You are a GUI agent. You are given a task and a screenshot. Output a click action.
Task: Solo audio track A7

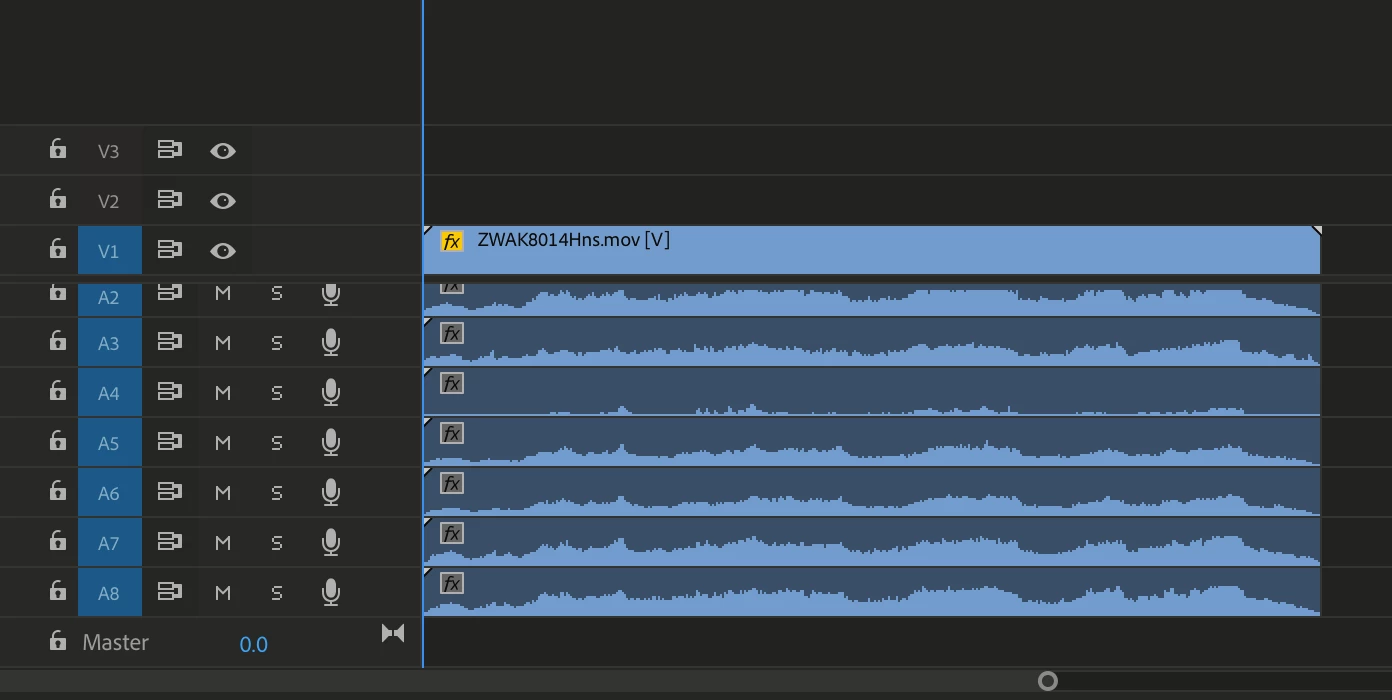277,543
